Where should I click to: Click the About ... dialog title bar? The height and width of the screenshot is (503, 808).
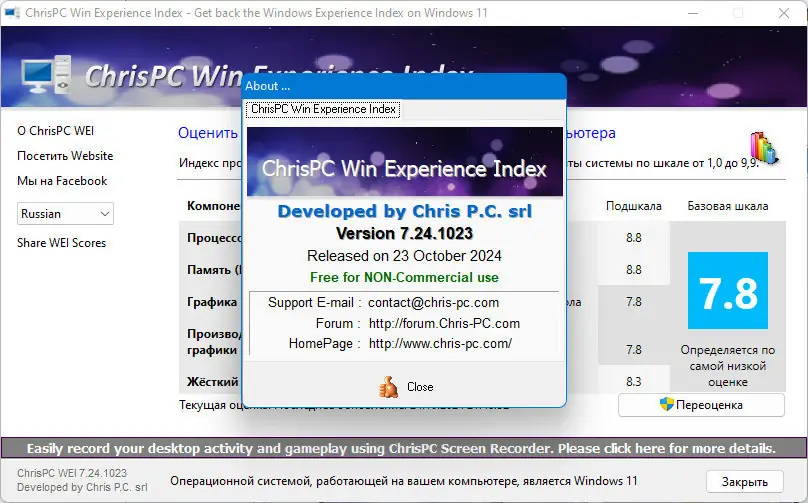[x=405, y=86]
